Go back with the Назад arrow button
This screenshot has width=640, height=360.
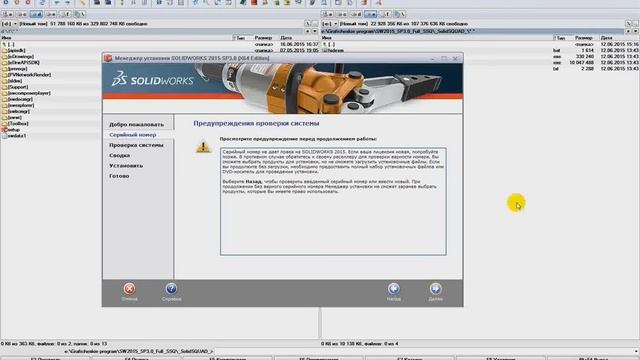coord(393,289)
